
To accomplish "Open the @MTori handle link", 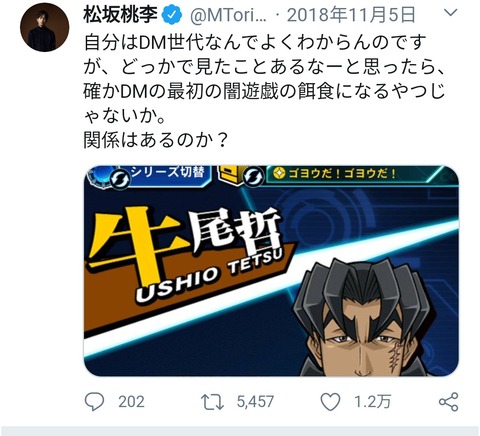I will click(228, 15).
